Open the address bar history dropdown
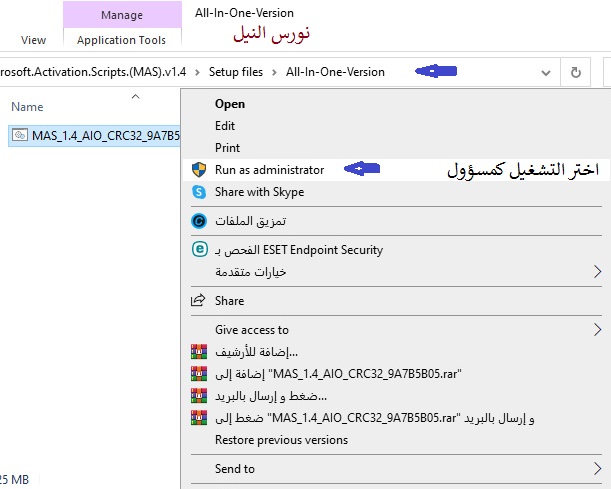 tap(545, 73)
